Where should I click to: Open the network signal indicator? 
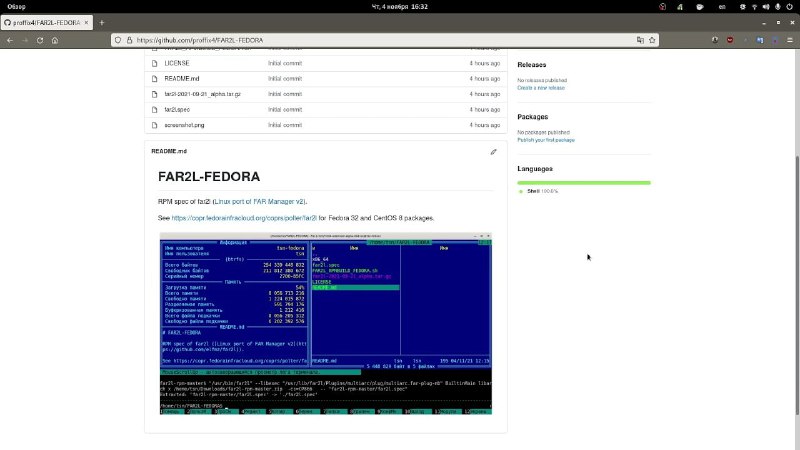coord(754,7)
